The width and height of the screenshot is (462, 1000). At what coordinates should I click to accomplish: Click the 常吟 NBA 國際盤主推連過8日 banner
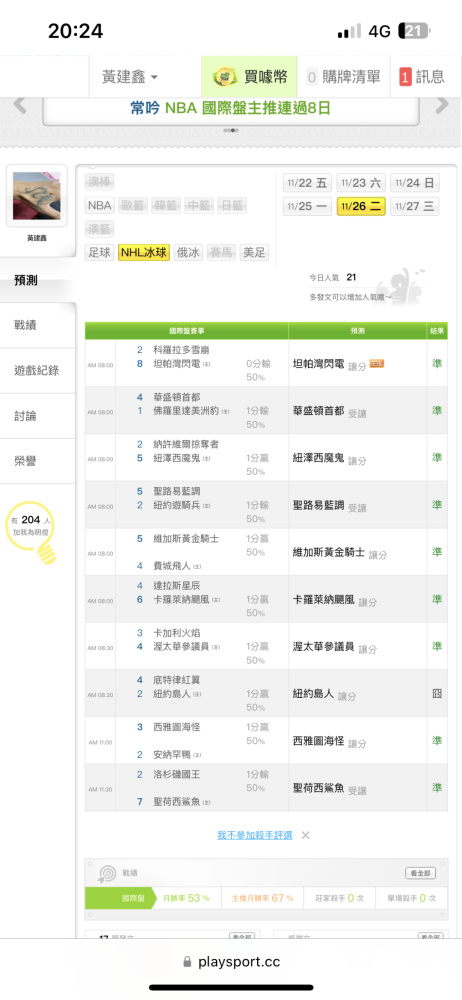(x=230, y=109)
